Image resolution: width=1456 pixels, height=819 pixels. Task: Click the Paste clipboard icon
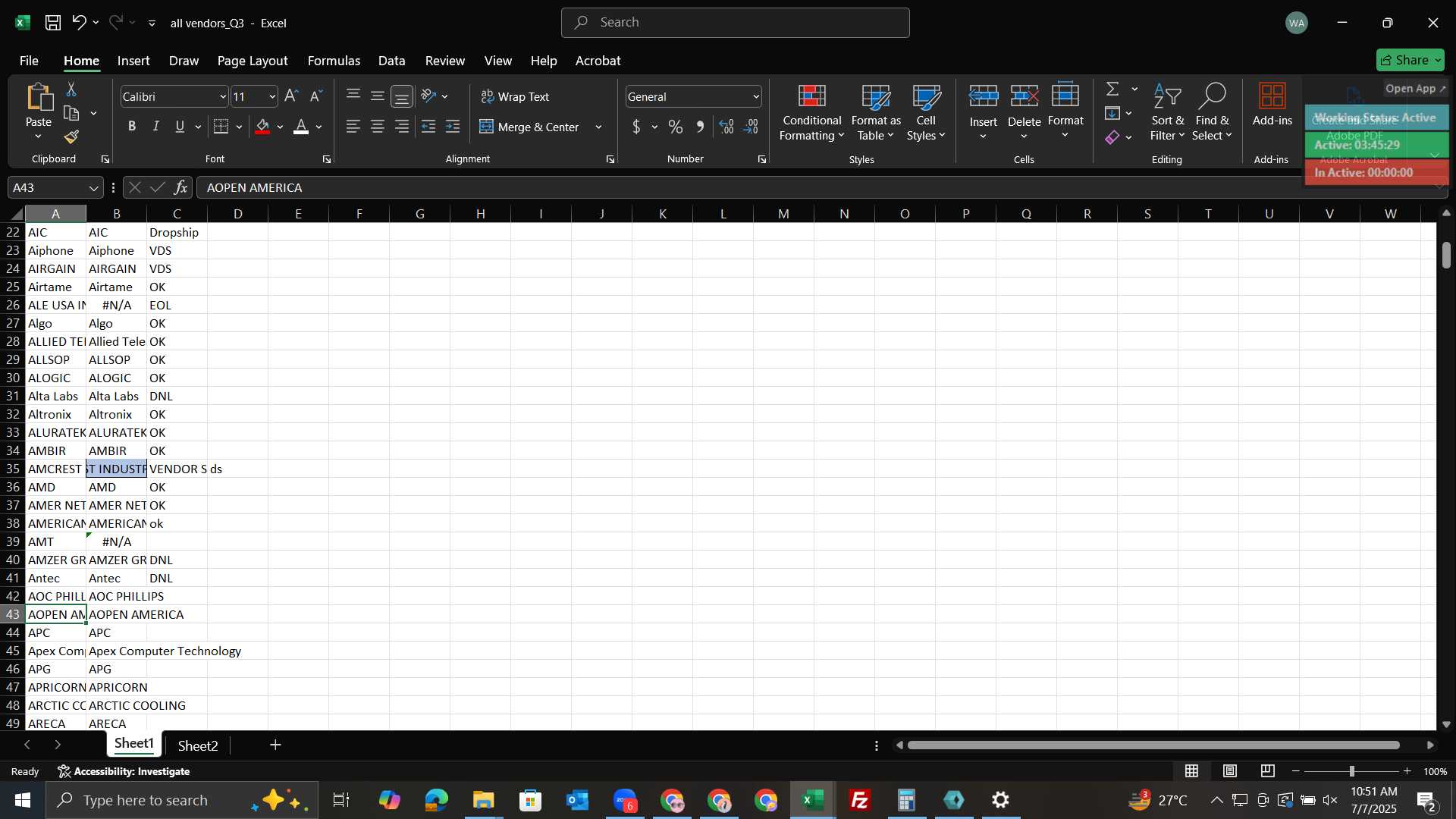pyautogui.click(x=39, y=98)
